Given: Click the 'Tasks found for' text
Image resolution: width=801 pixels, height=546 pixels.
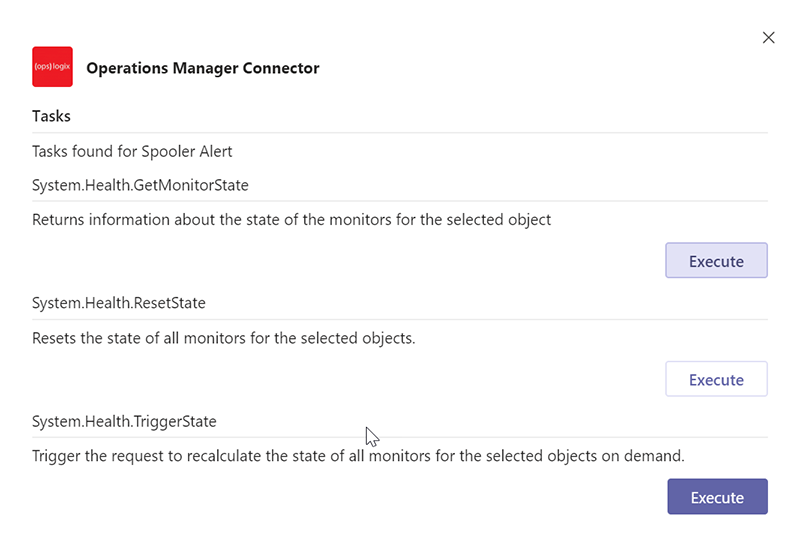Looking at the screenshot, I should (x=85, y=152).
